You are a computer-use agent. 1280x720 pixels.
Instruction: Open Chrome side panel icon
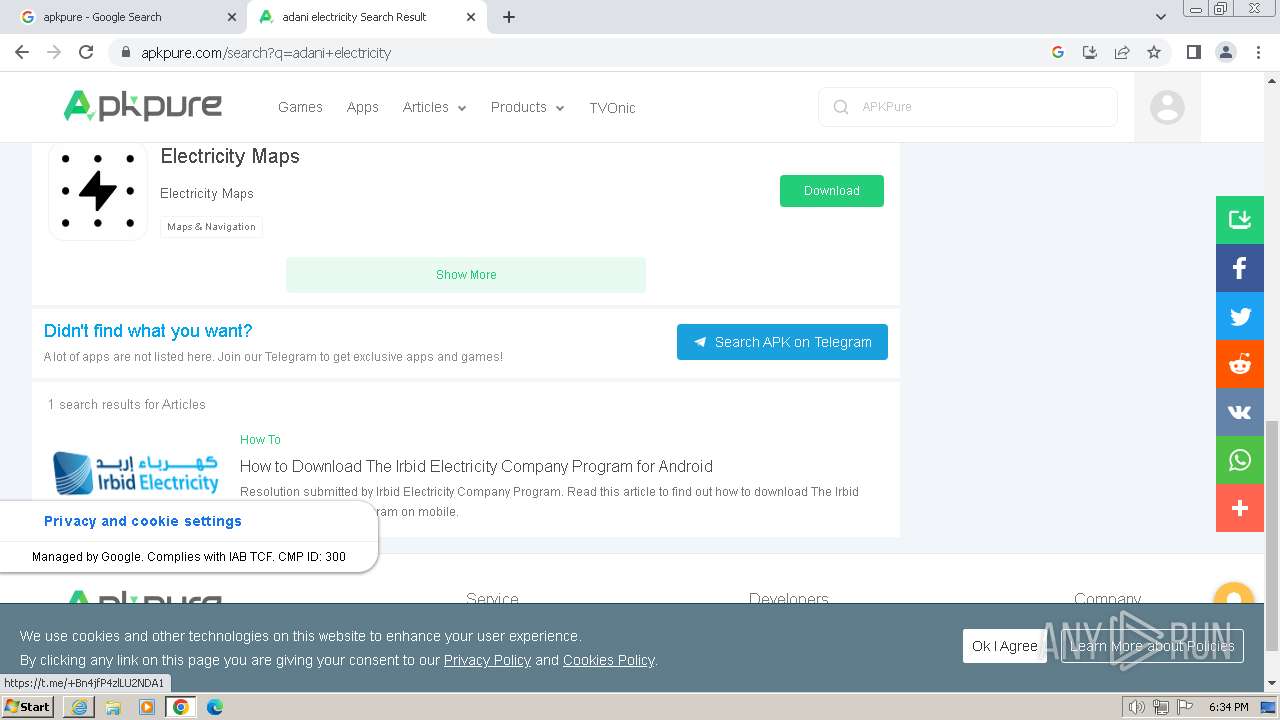(x=1193, y=52)
